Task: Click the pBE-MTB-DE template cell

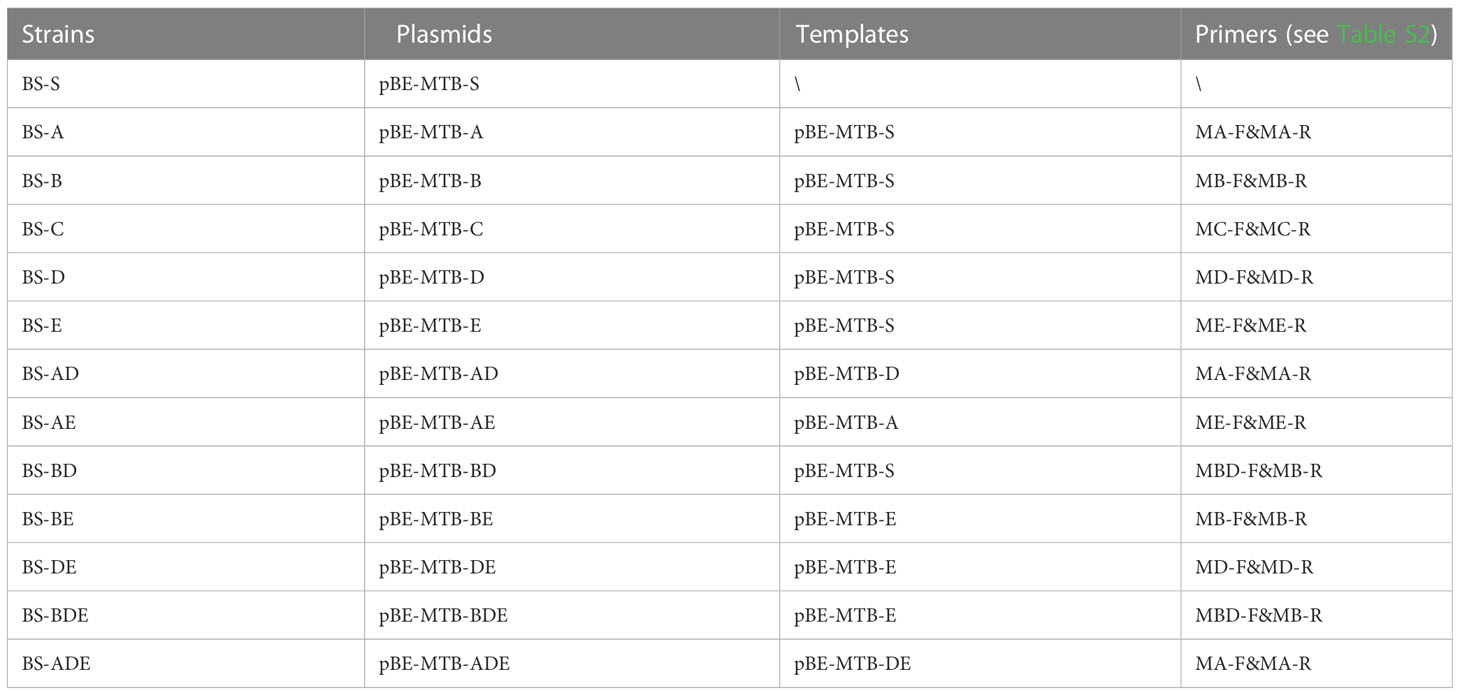Action: 980,664
